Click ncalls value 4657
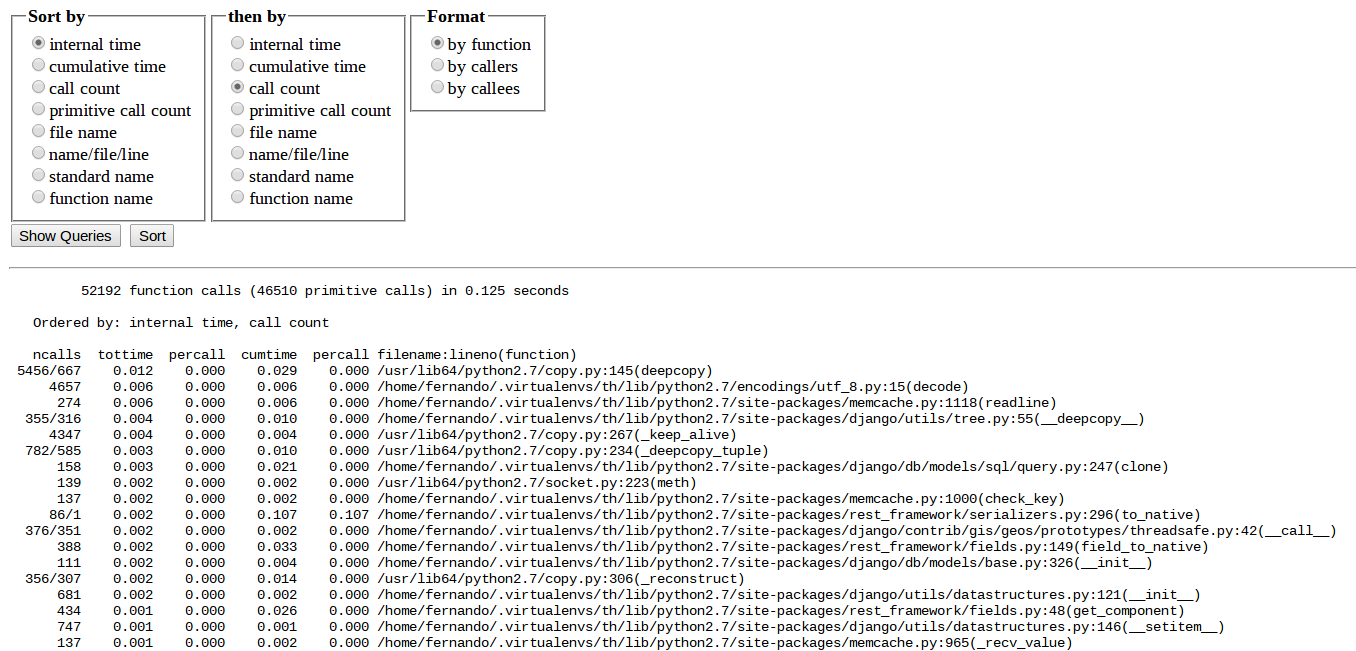 point(65,387)
